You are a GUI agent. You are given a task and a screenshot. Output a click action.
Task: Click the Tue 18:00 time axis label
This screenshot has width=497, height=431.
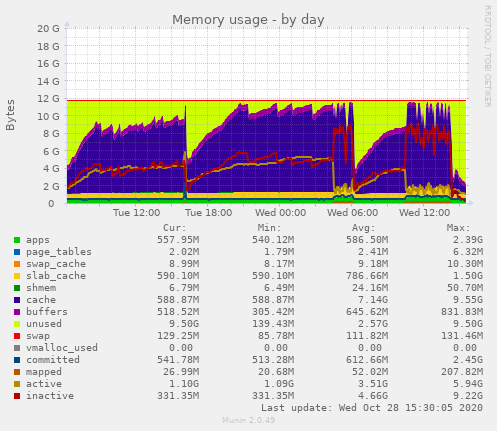(209, 213)
